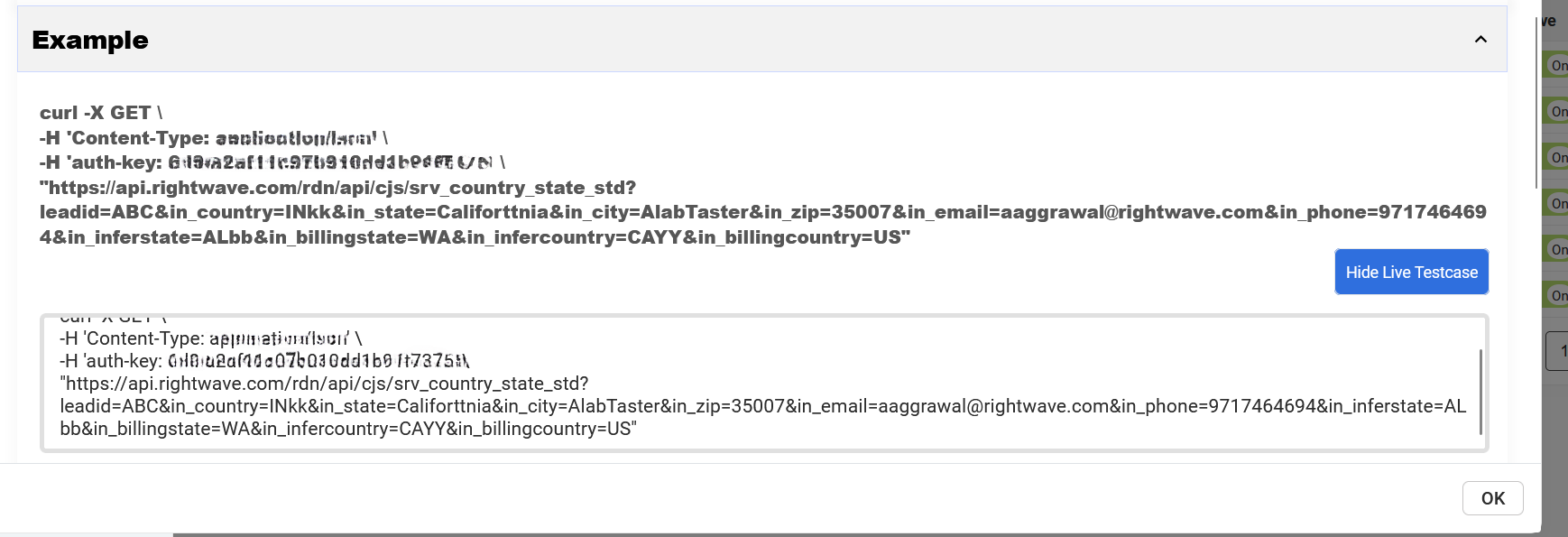Toggle the fifth "On" switch in the background list
This screenshot has height=537, width=1568.
pos(1557,249)
